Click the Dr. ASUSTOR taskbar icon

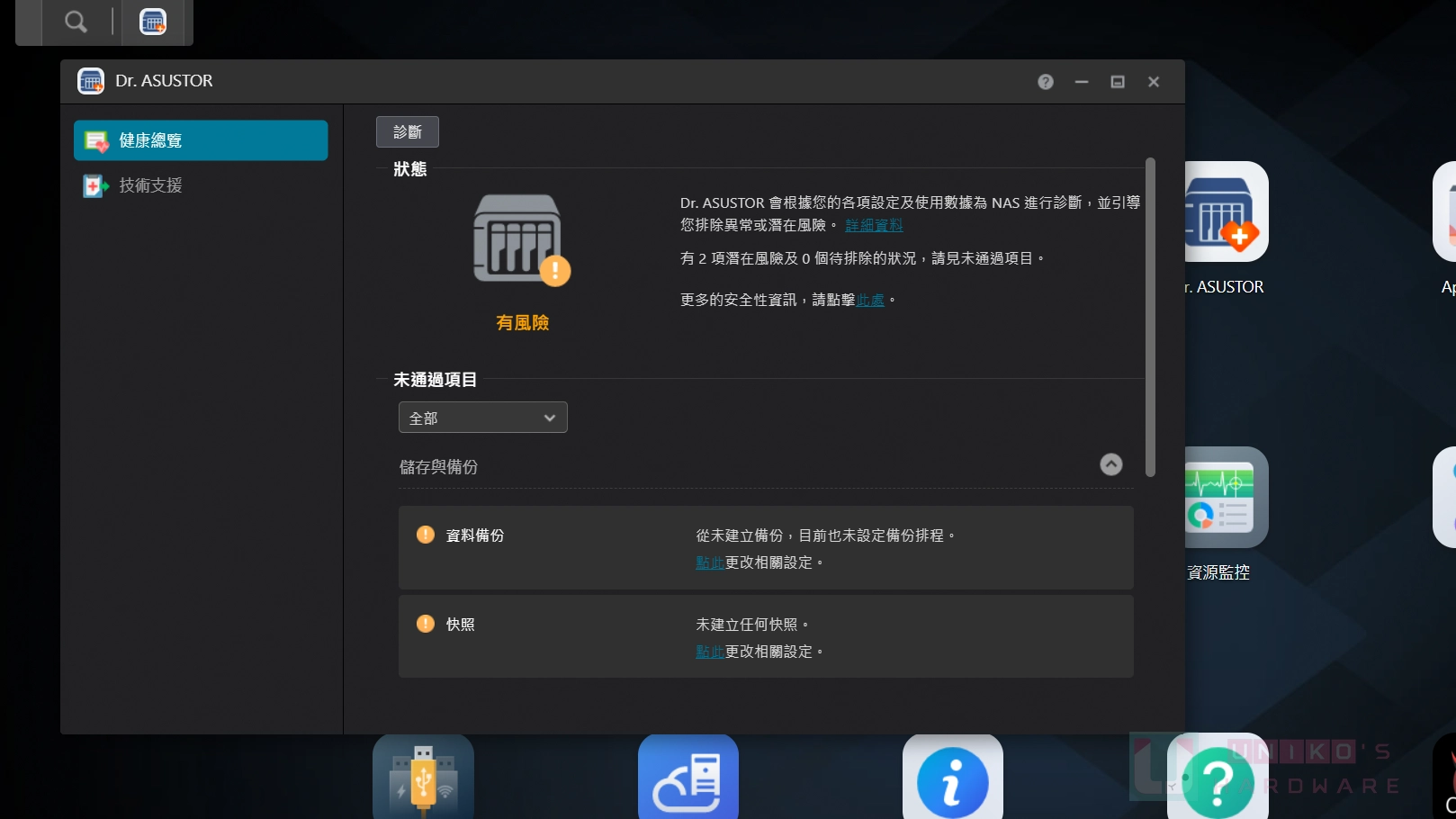[x=153, y=21]
